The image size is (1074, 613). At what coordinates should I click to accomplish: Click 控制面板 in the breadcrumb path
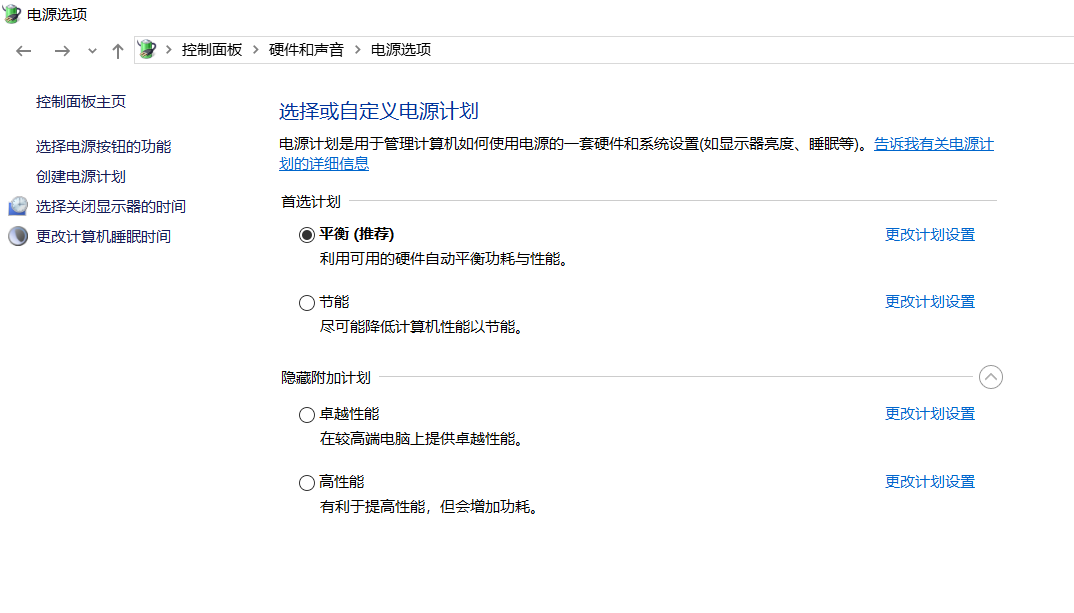pyautogui.click(x=213, y=48)
